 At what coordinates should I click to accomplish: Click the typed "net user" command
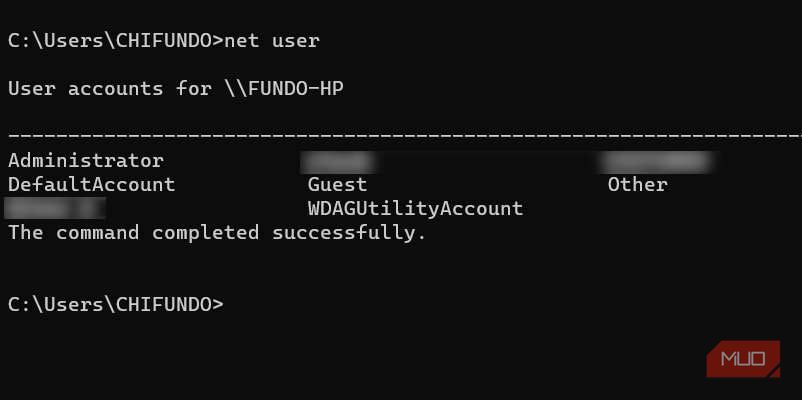pyautogui.click(x=272, y=40)
